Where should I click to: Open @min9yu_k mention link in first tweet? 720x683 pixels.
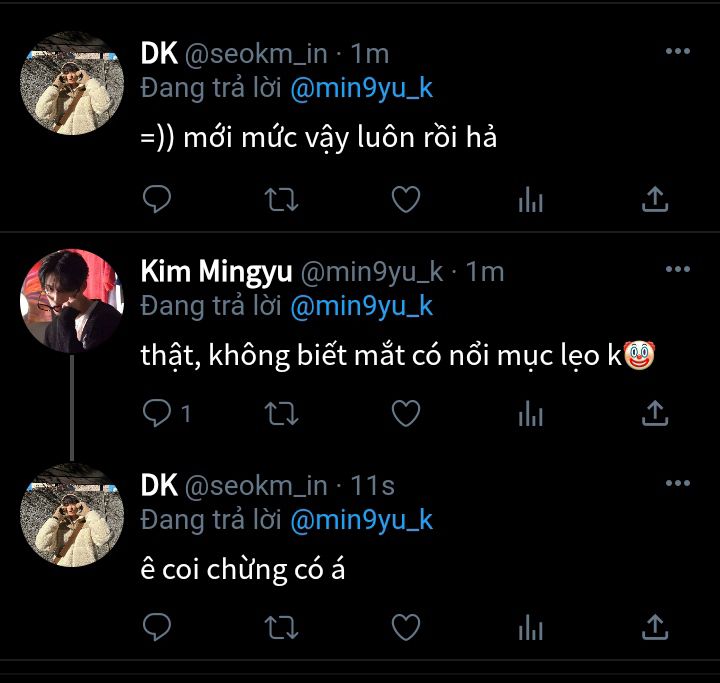click(362, 89)
